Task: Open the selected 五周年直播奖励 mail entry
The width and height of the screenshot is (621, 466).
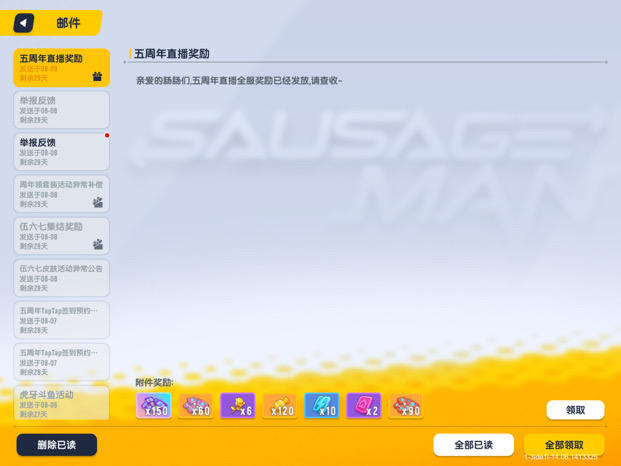Action: (61, 68)
